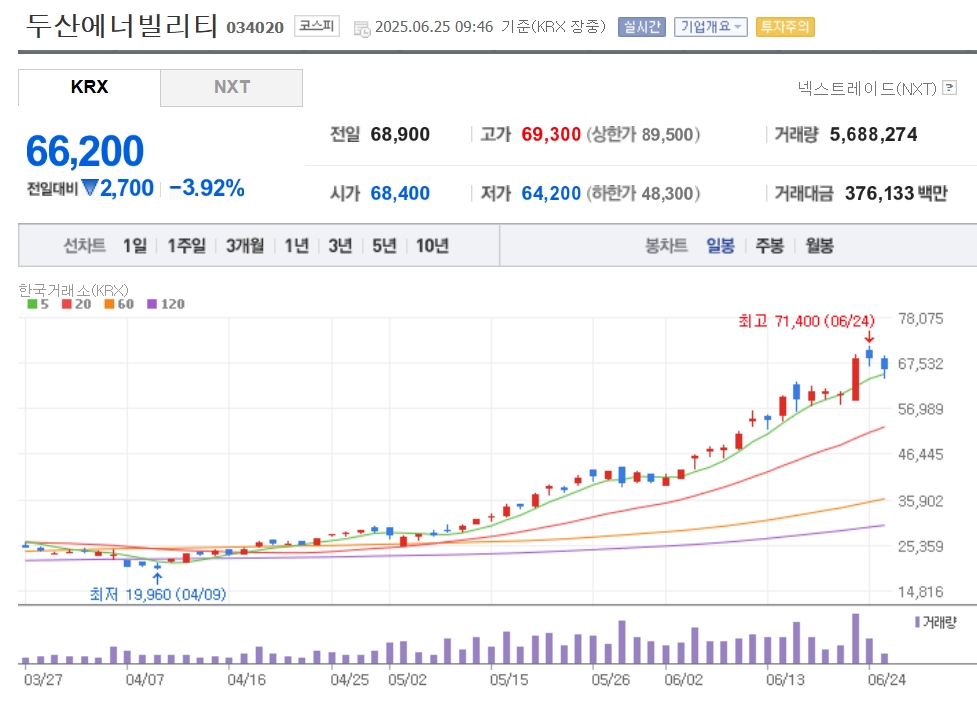Click the current price 66,200

85,151
